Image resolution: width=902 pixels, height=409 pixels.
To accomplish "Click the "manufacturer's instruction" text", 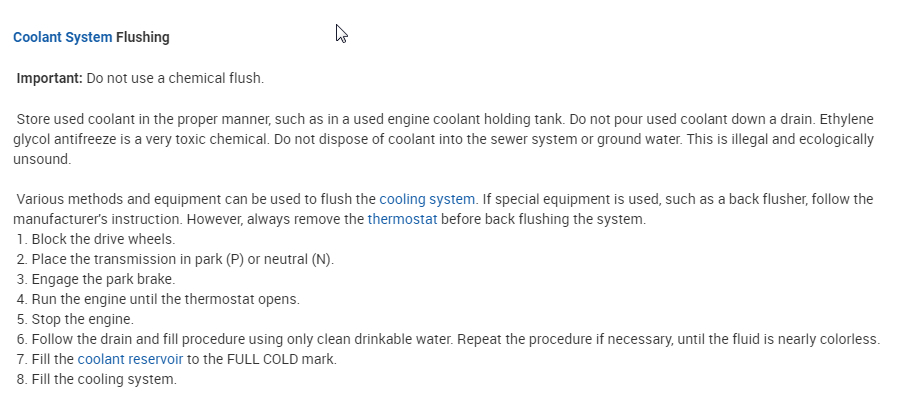I will click(x=95, y=218).
